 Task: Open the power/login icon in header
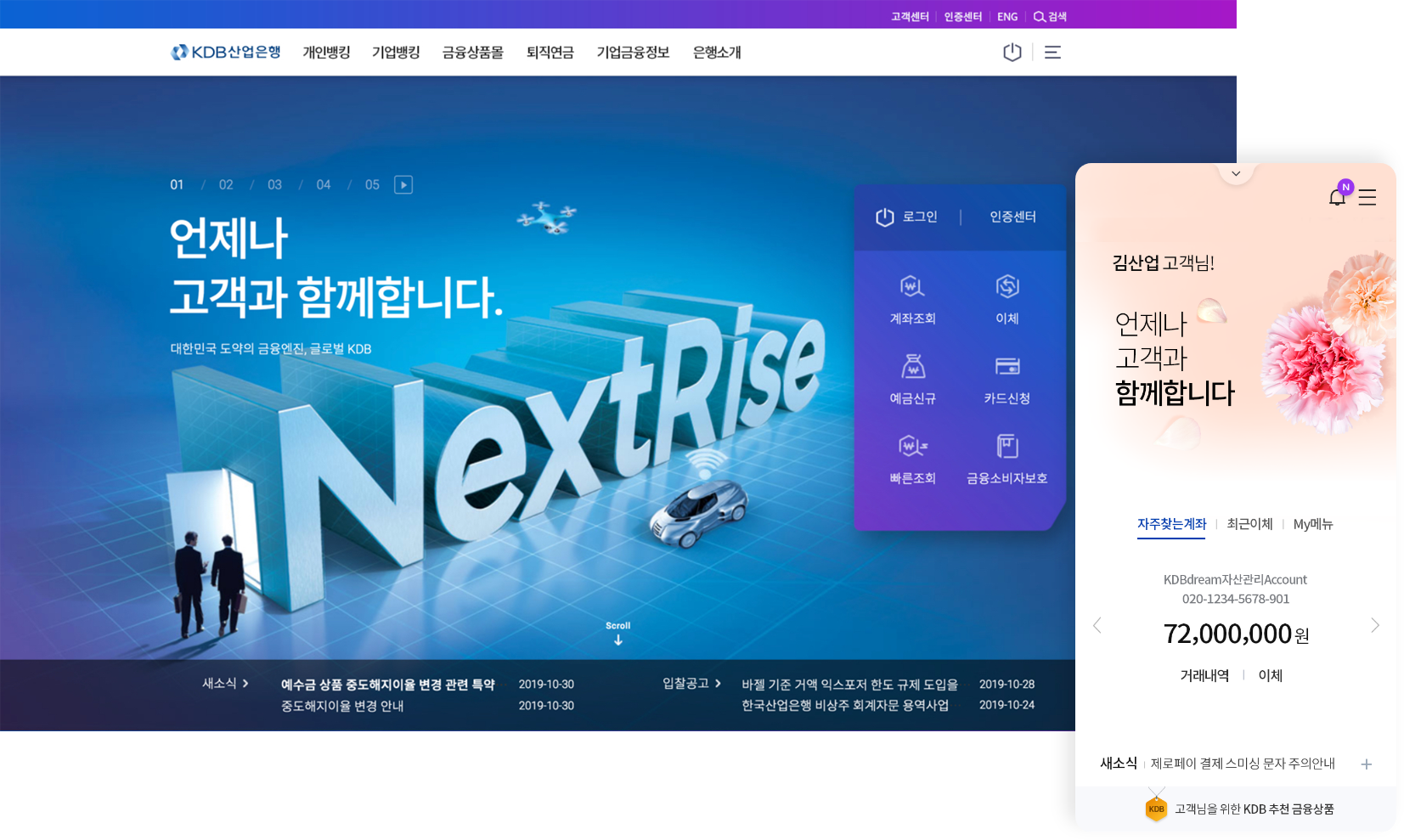tap(1012, 52)
